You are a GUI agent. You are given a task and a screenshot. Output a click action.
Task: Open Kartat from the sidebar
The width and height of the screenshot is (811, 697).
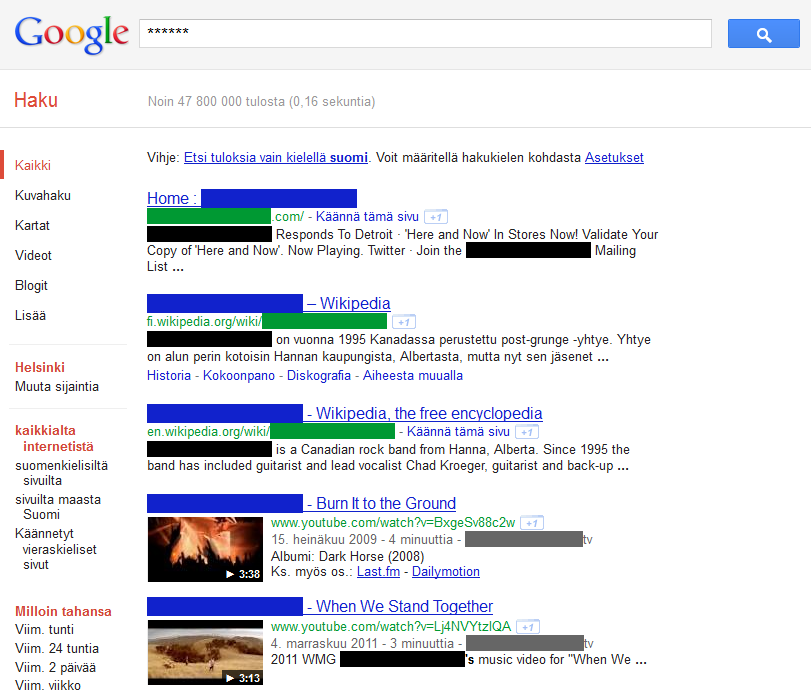tap(32, 226)
